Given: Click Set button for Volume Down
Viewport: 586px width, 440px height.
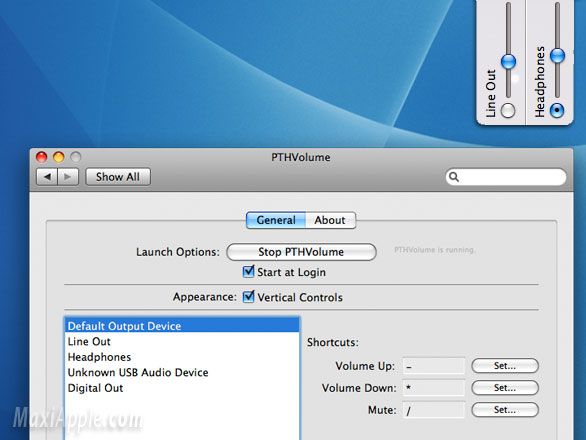Looking at the screenshot, I should (x=505, y=388).
